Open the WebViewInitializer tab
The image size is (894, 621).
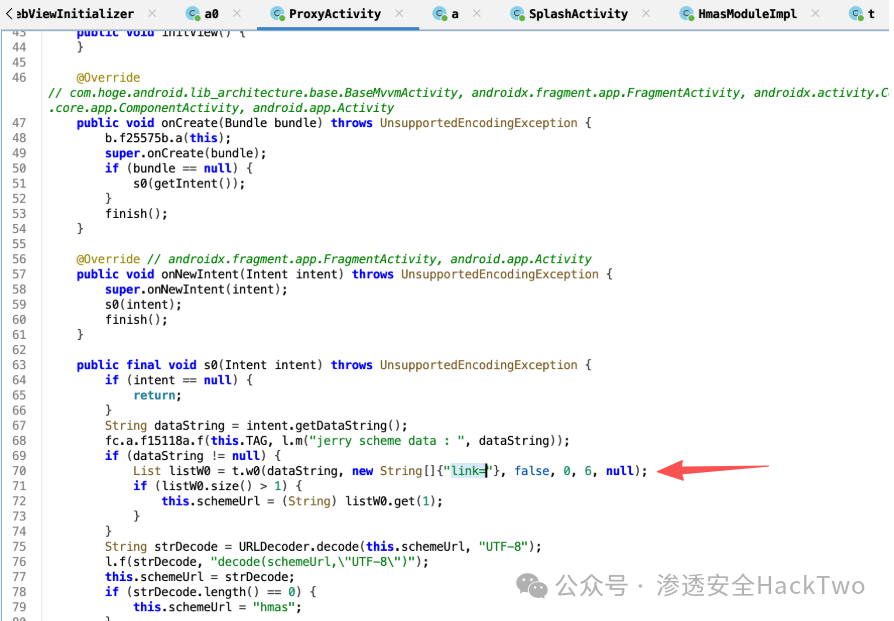click(75, 14)
